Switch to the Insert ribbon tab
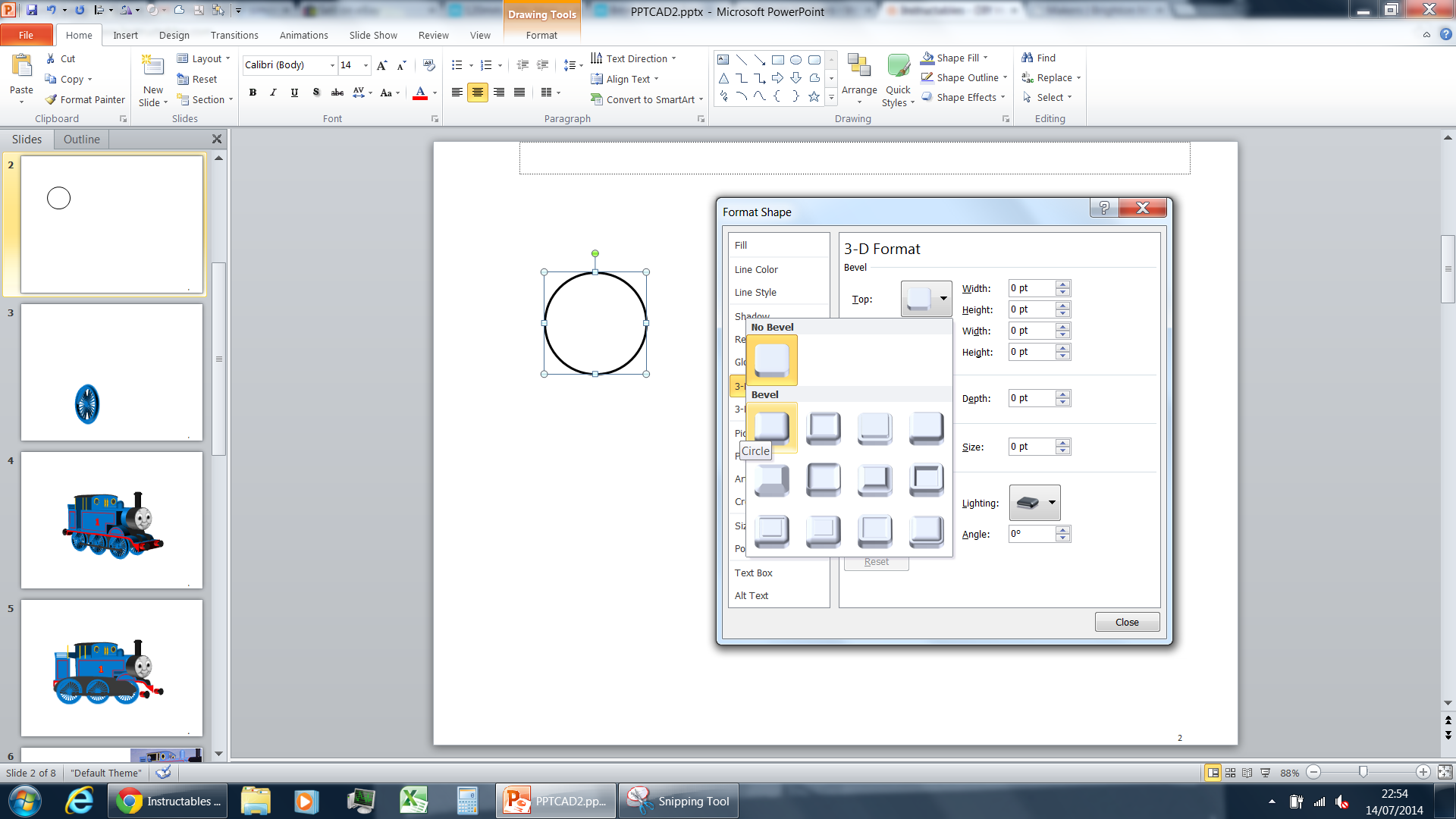The image size is (1456, 819). coord(125,35)
